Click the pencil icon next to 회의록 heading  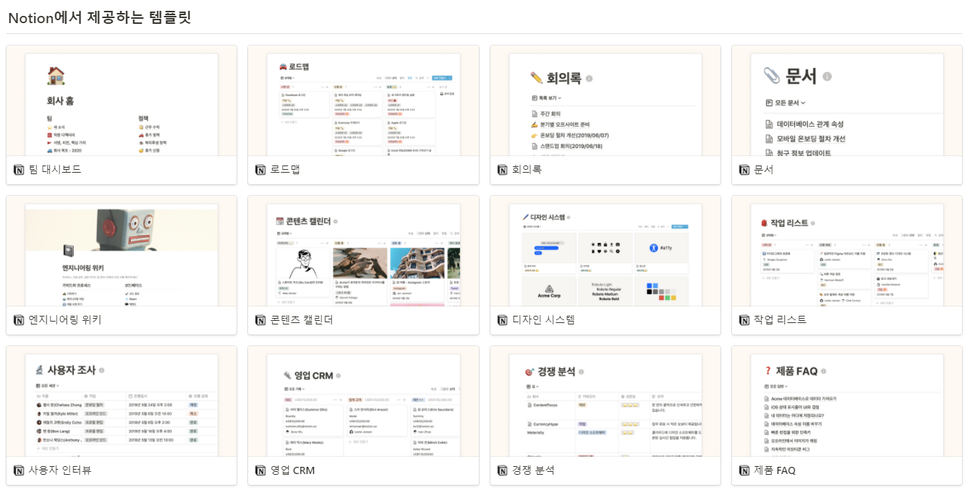pos(536,78)
